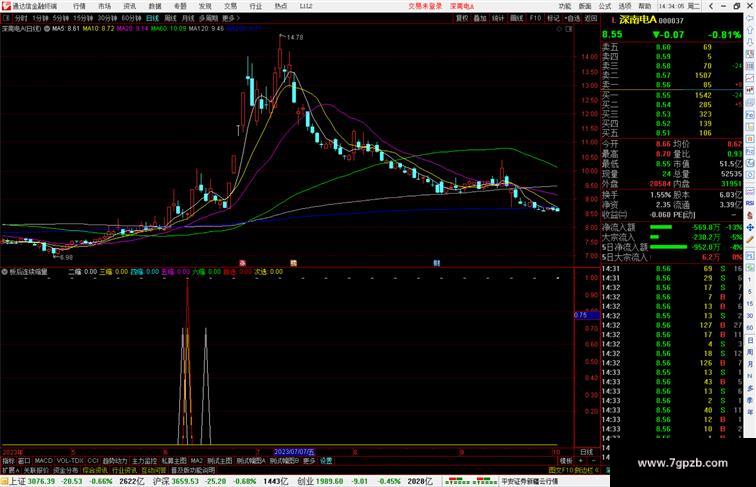Click the 2023/07/07 date marker on time axis
Image resolution: width=756 pixels, height=487 pixels.
tap(294, 452)
